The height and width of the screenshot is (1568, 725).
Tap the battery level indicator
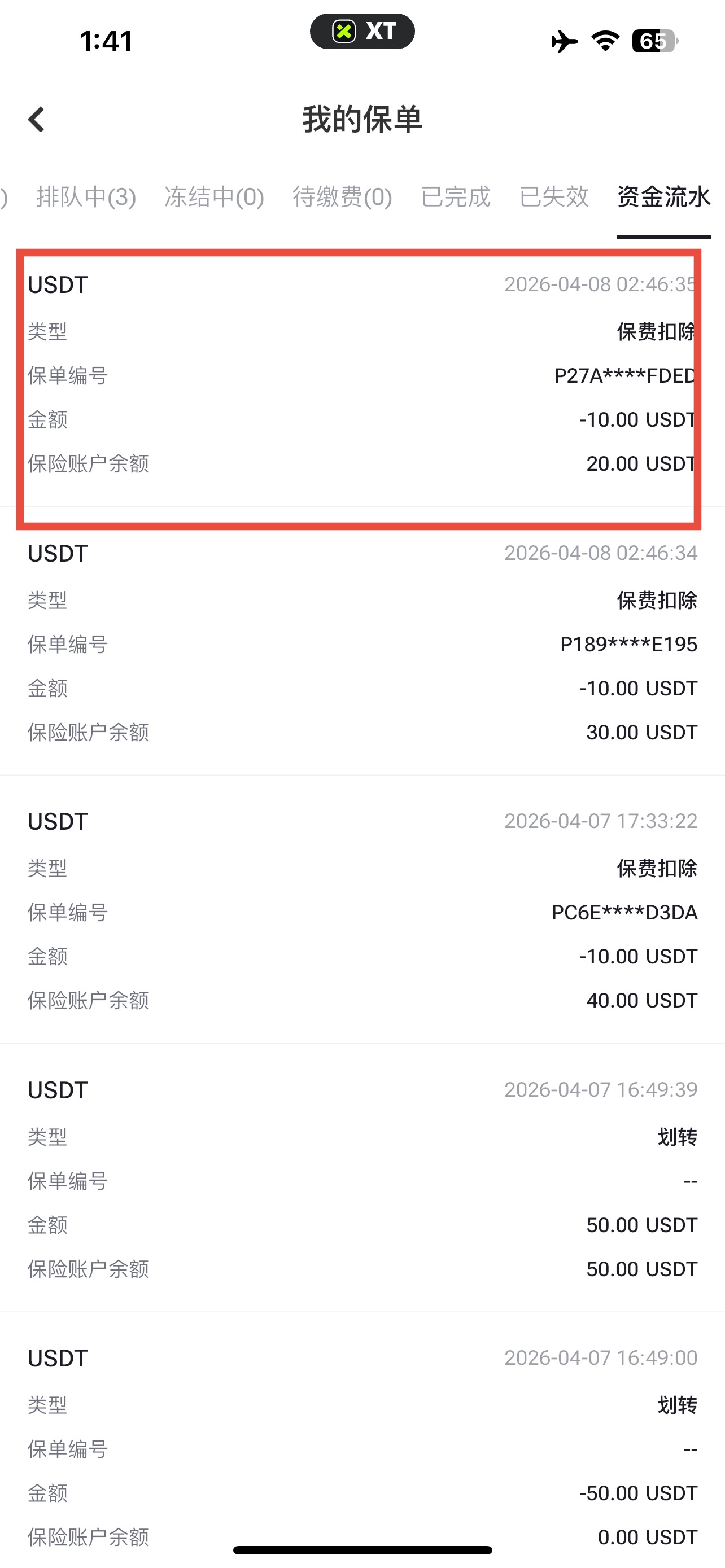654,41
